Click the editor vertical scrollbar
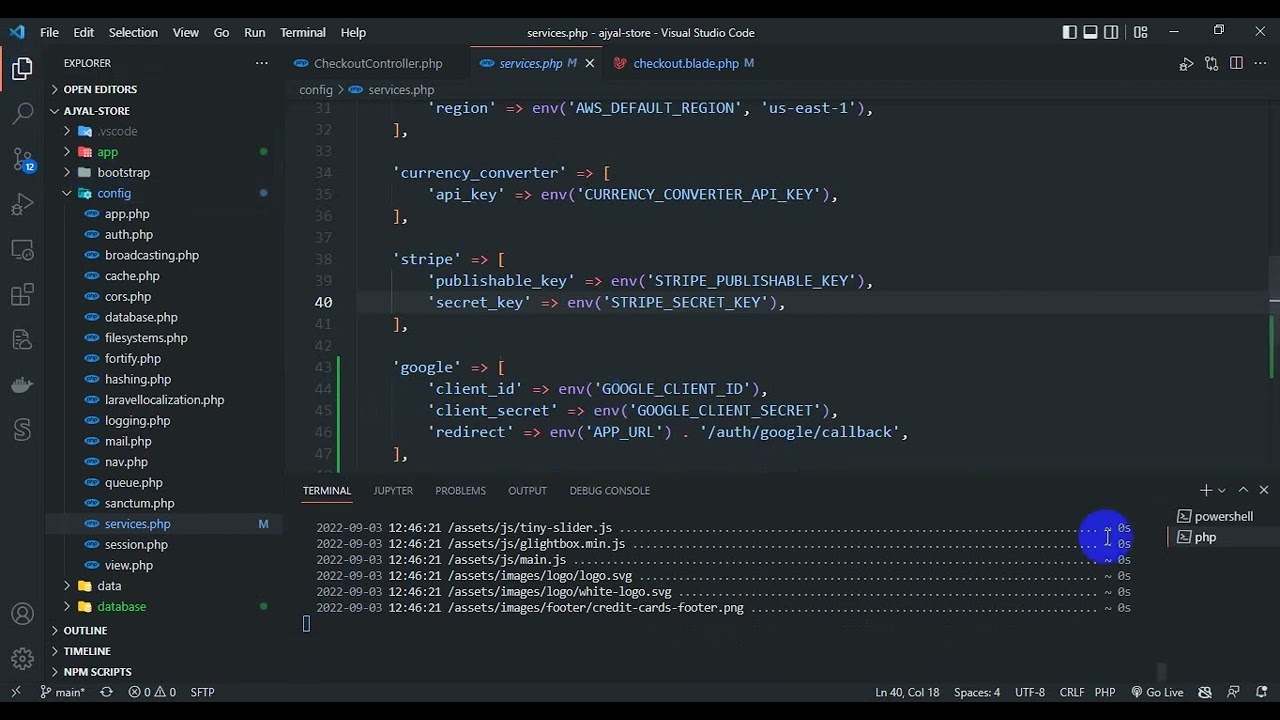The width and height of the screenshot is (1280, 720). 1274,285
